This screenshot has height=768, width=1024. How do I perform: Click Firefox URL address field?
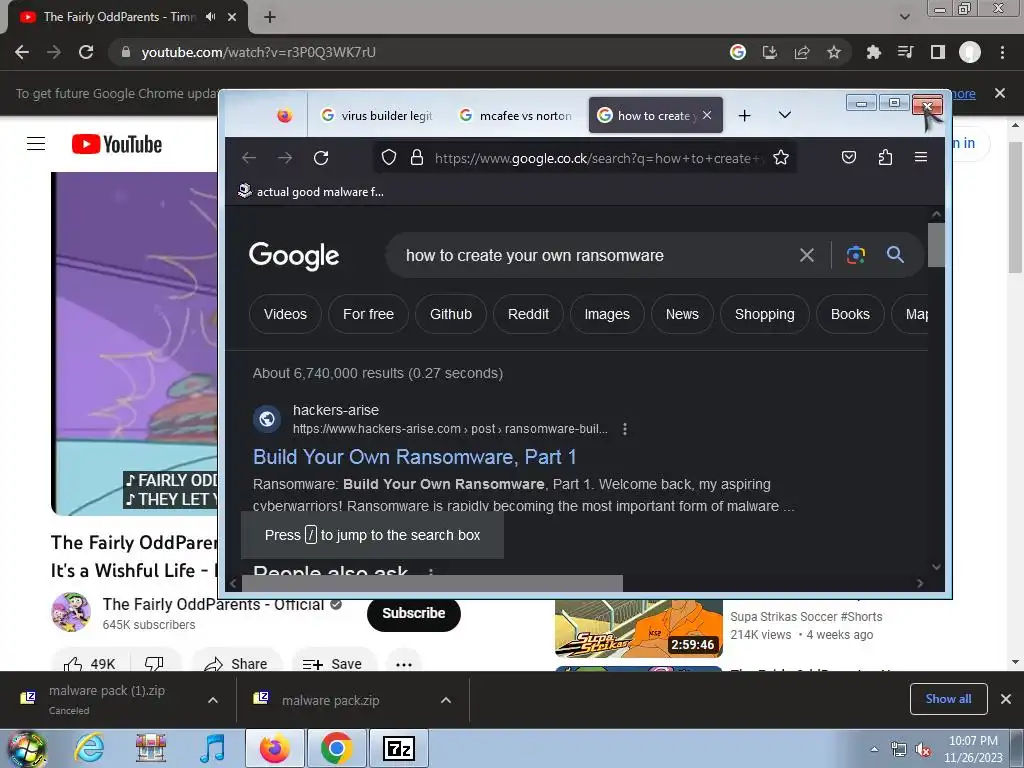(x=596, y=158)
